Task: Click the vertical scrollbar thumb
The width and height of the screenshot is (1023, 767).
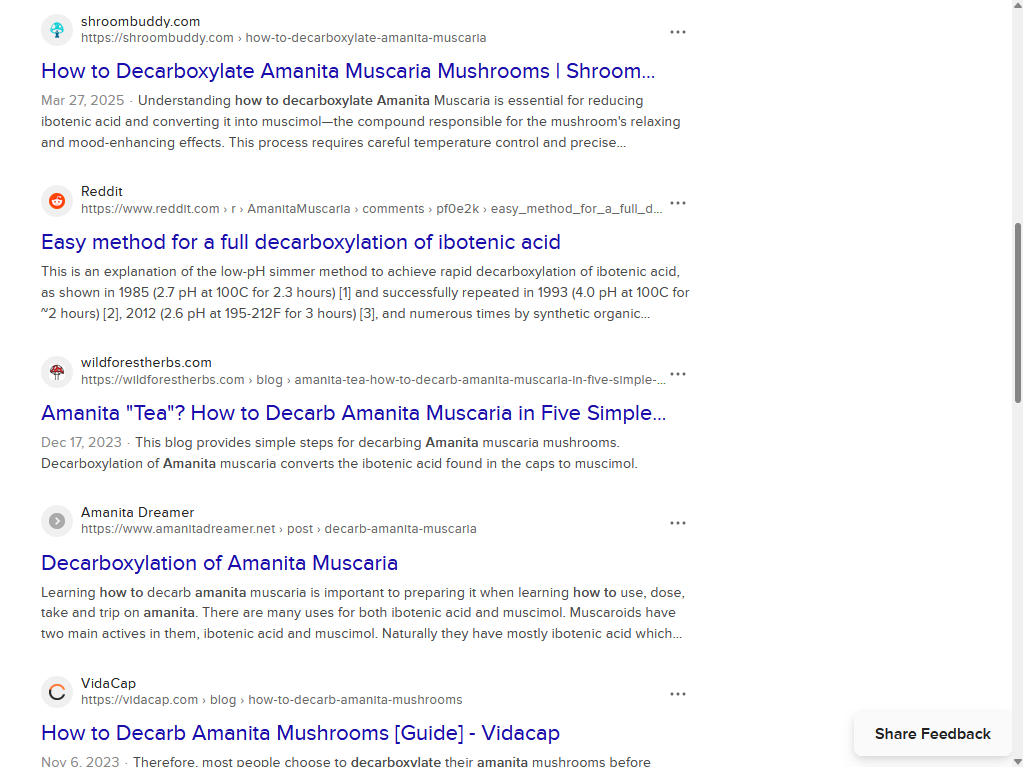Action: coord(1017,313)
